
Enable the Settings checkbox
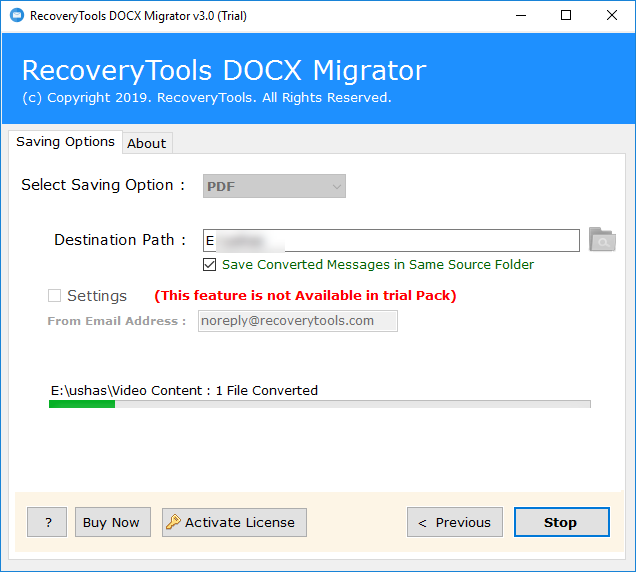pos(54,296)
